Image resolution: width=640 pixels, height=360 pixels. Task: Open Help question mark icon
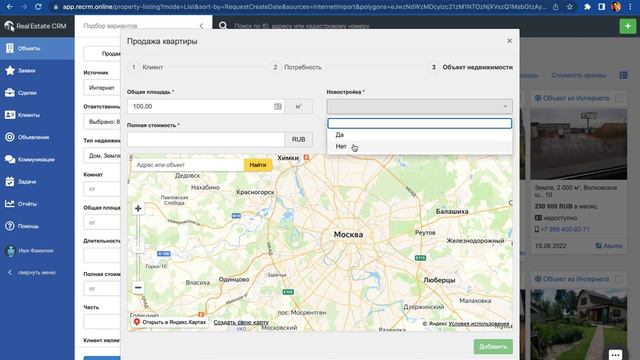(10, 226)
